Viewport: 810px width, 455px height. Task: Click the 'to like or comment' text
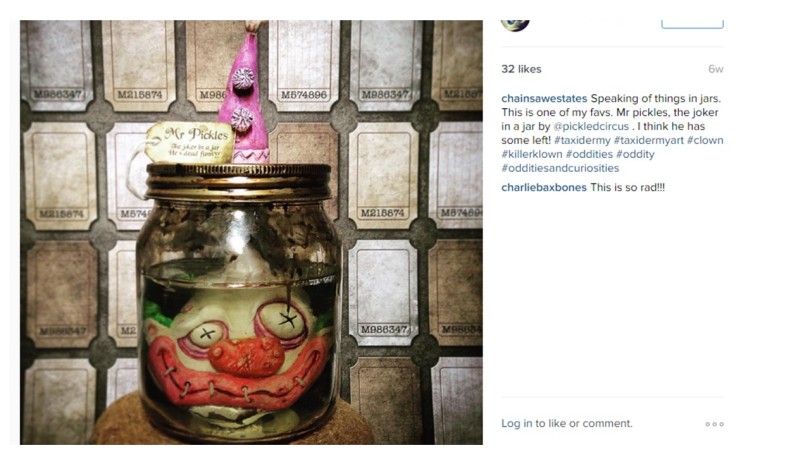click(584, 423)
